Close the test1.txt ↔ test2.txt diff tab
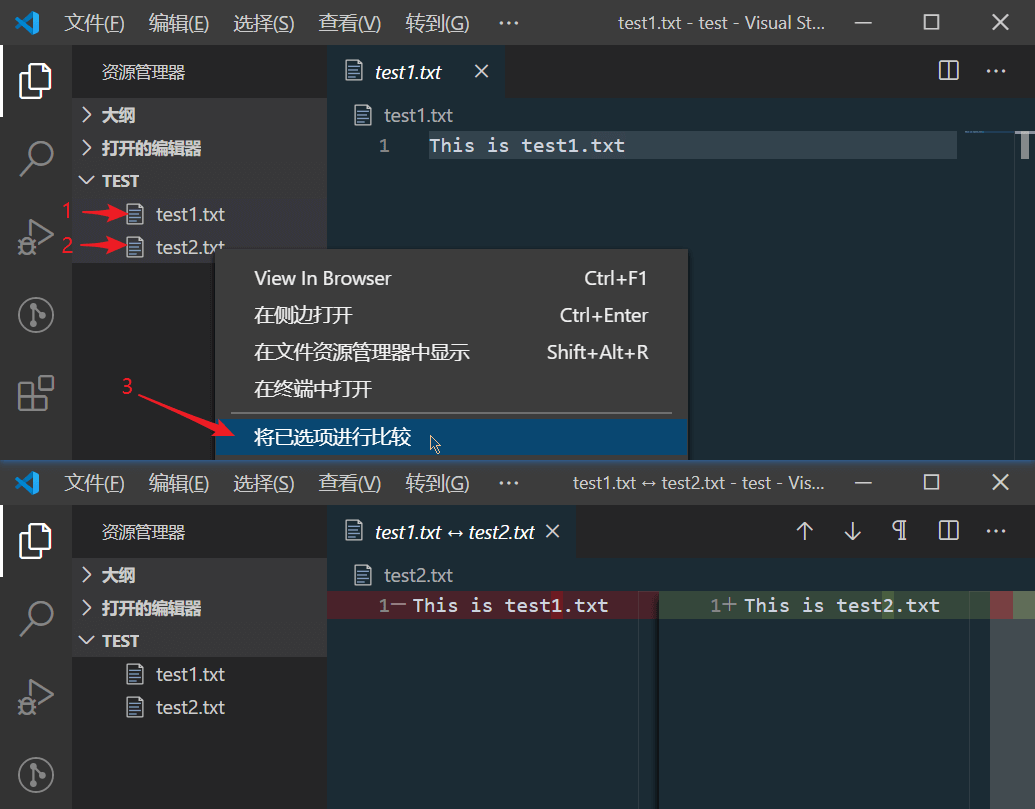1035x809 pixels. coord(552,531)
